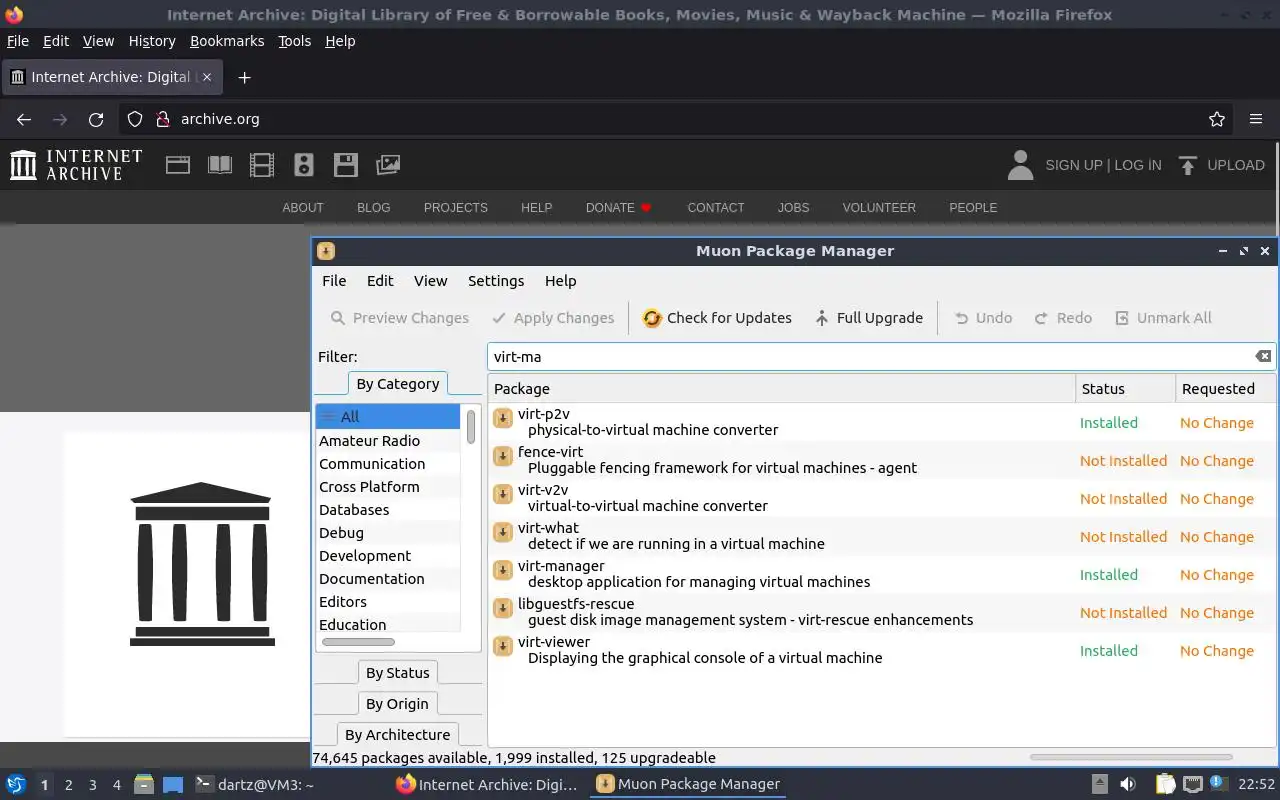Select the By Category filter tab

click(397, 384)
